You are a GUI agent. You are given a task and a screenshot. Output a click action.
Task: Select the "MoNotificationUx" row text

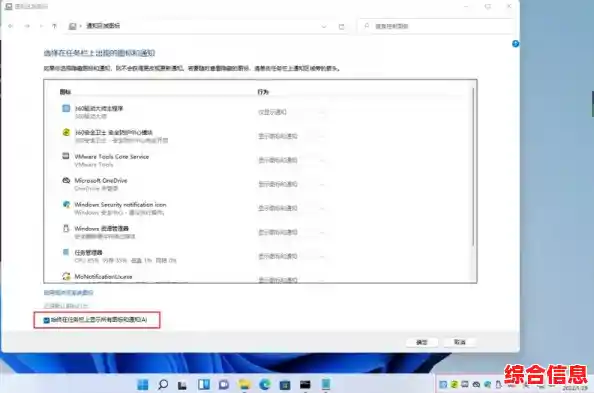(x=103, y=277)
